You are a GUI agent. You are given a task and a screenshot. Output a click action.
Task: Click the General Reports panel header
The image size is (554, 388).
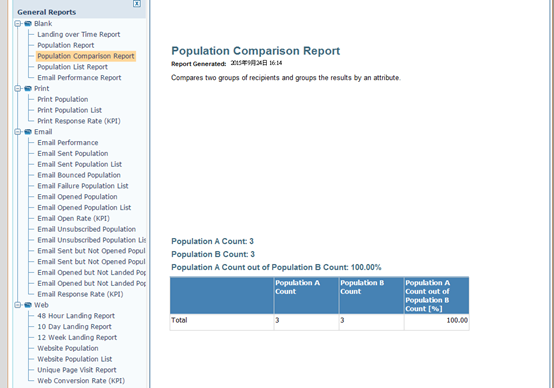(47, 12)
